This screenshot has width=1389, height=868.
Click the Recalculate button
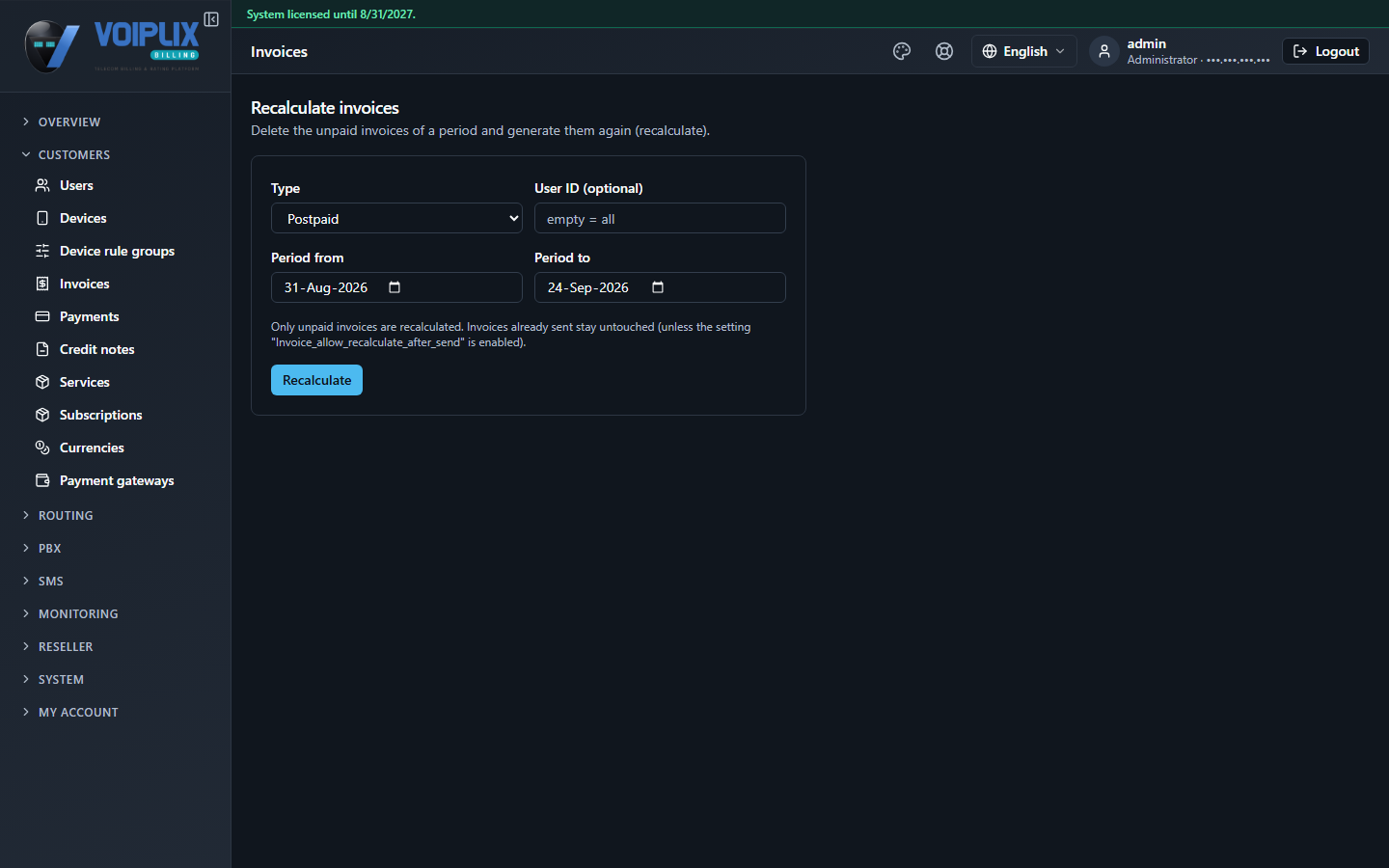[316, 380]
